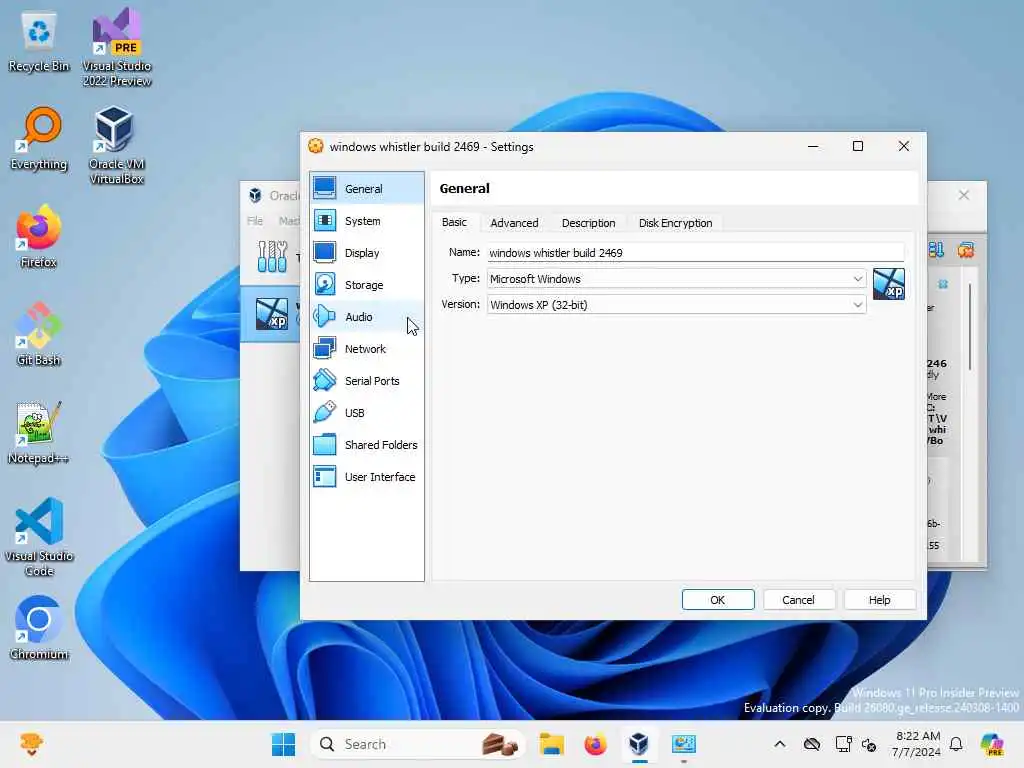Image resolution: width=1024 pixels, height=768 pixels.
Task: Switch to the Basic tab
Action: pyautogui.click(x=454, y=223)
